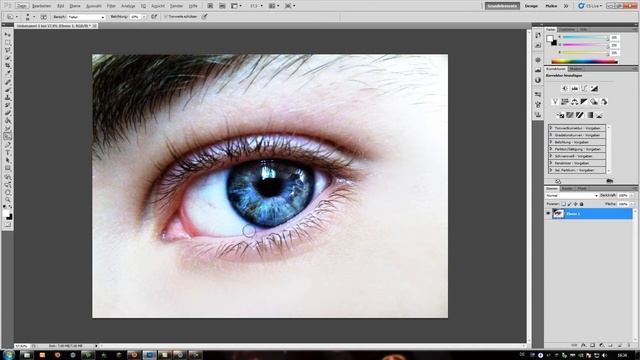Select the Gradient tool
The height and width of the screenshot is (360, 640).
click(x=8, y=121)
